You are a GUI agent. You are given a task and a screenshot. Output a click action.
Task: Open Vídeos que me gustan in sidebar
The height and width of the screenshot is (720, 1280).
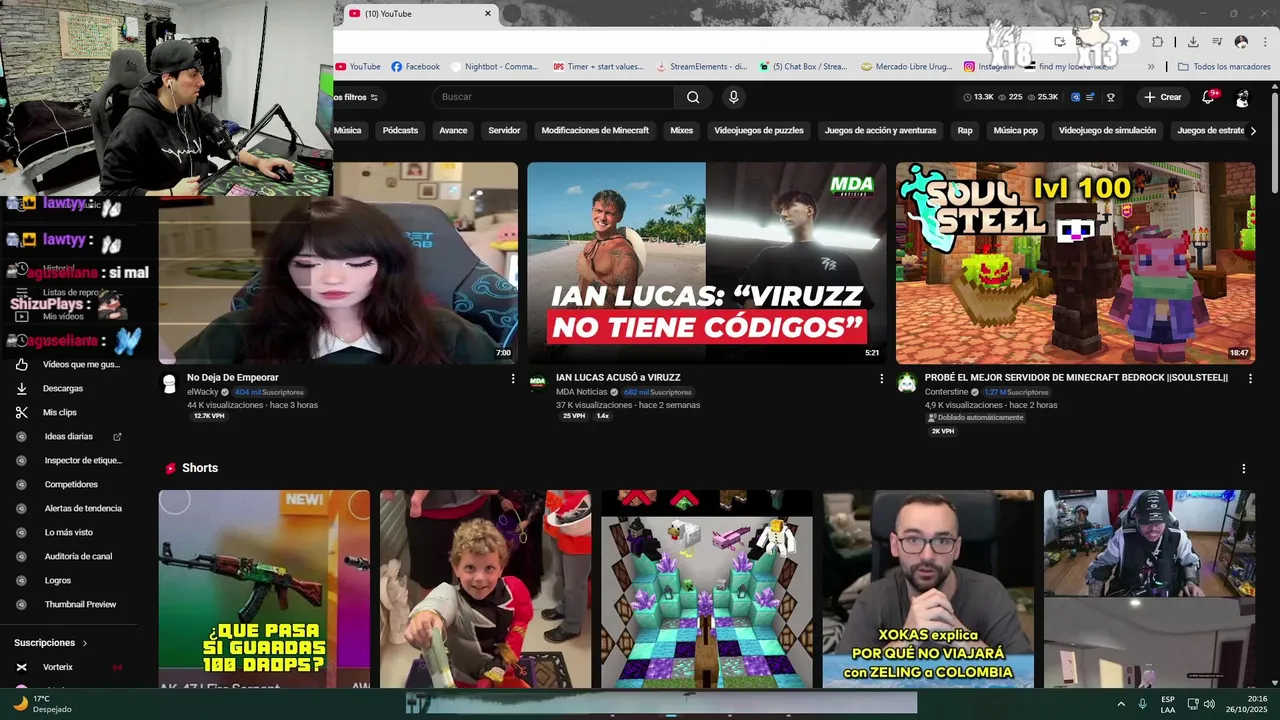tap(81, 364)
